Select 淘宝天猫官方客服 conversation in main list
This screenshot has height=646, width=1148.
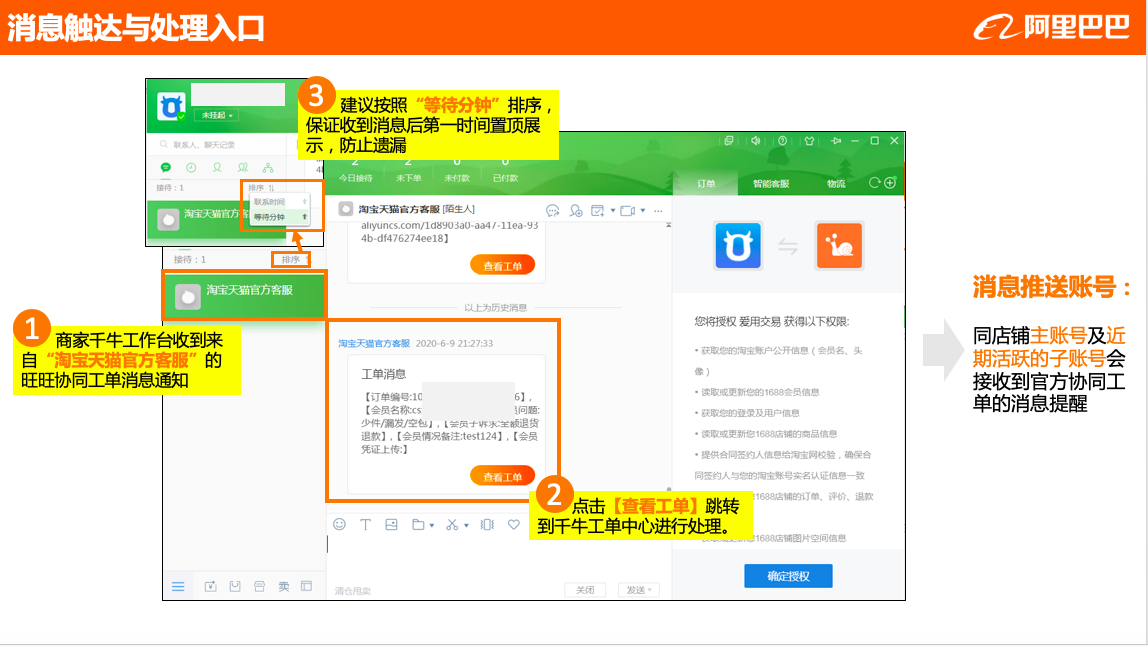coord(244,295)
